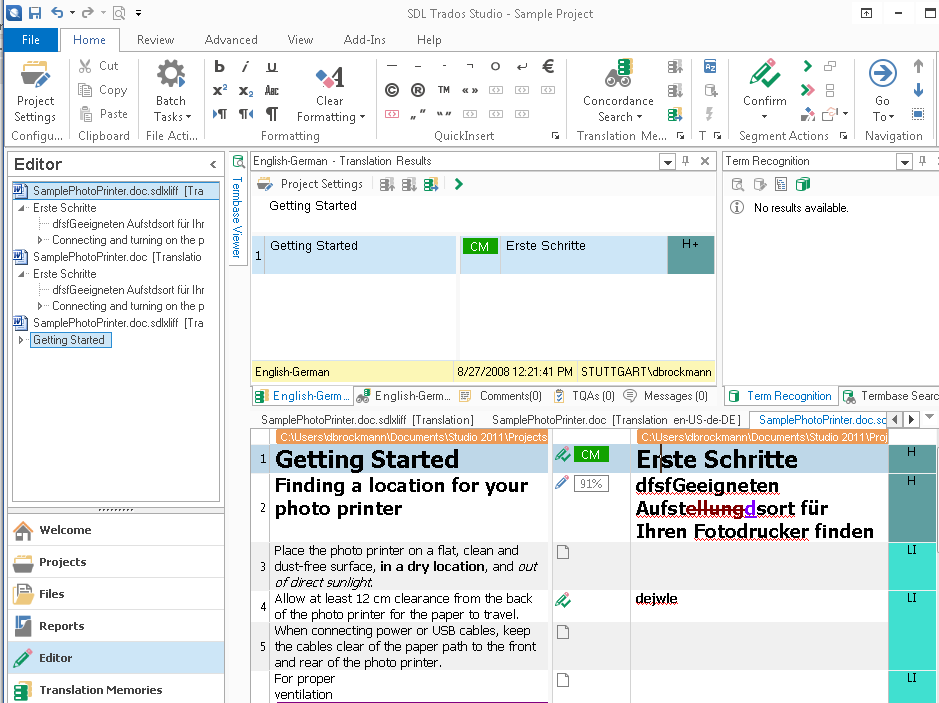Select the Getting Started source segment

pyautogui.click(x=409, y=459)
